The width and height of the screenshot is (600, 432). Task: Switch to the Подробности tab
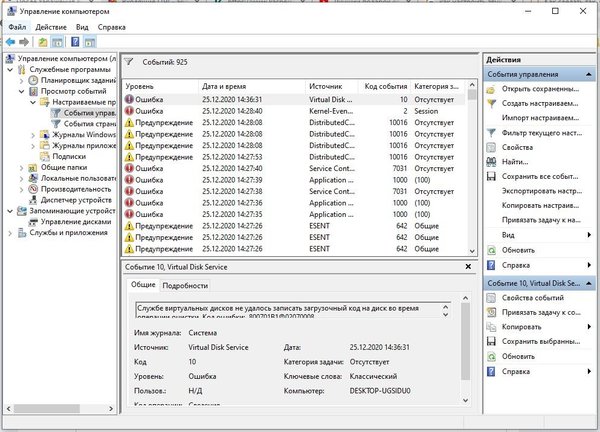tap(184, 285)
